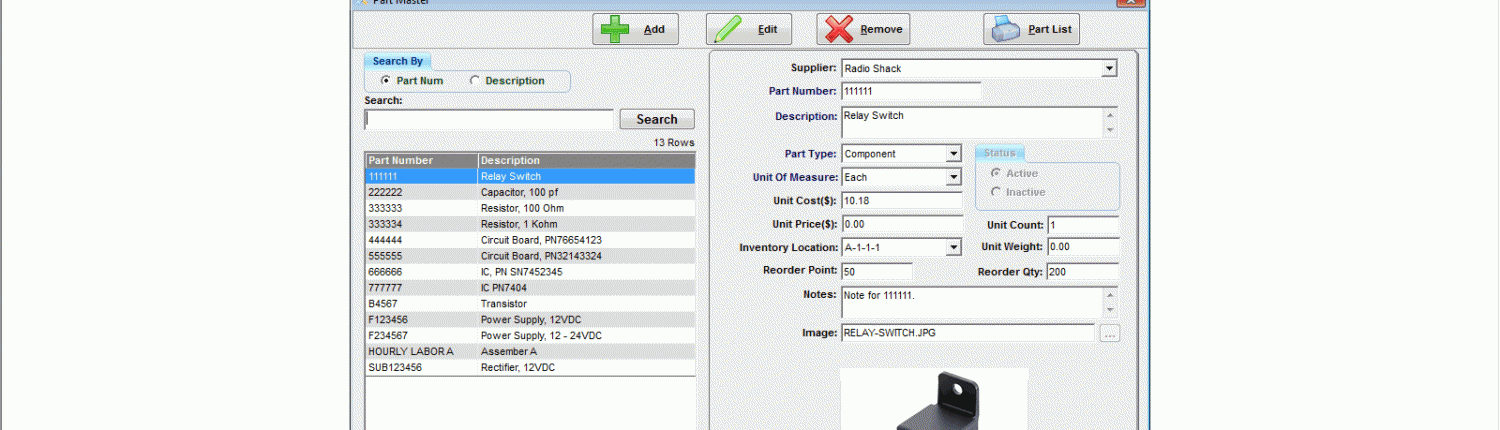Select the Description search radio button
This screenshot has height=430, width=1500.
click(x=475, y=81)
